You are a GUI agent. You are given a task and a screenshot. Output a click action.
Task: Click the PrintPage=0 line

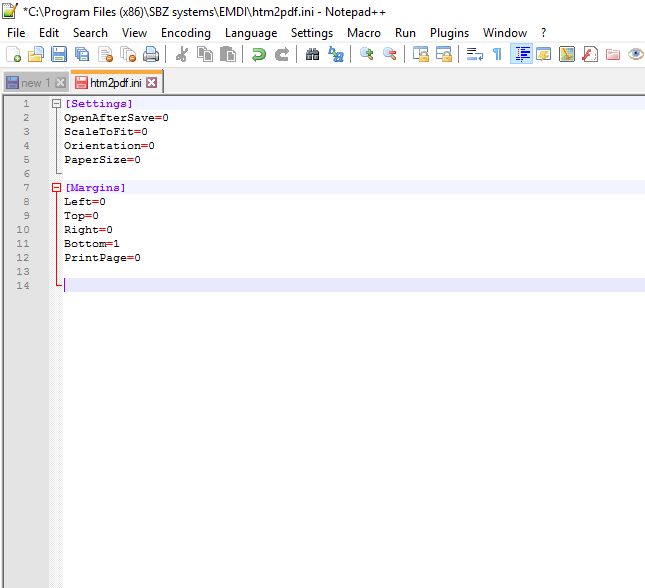click(102, 258)
